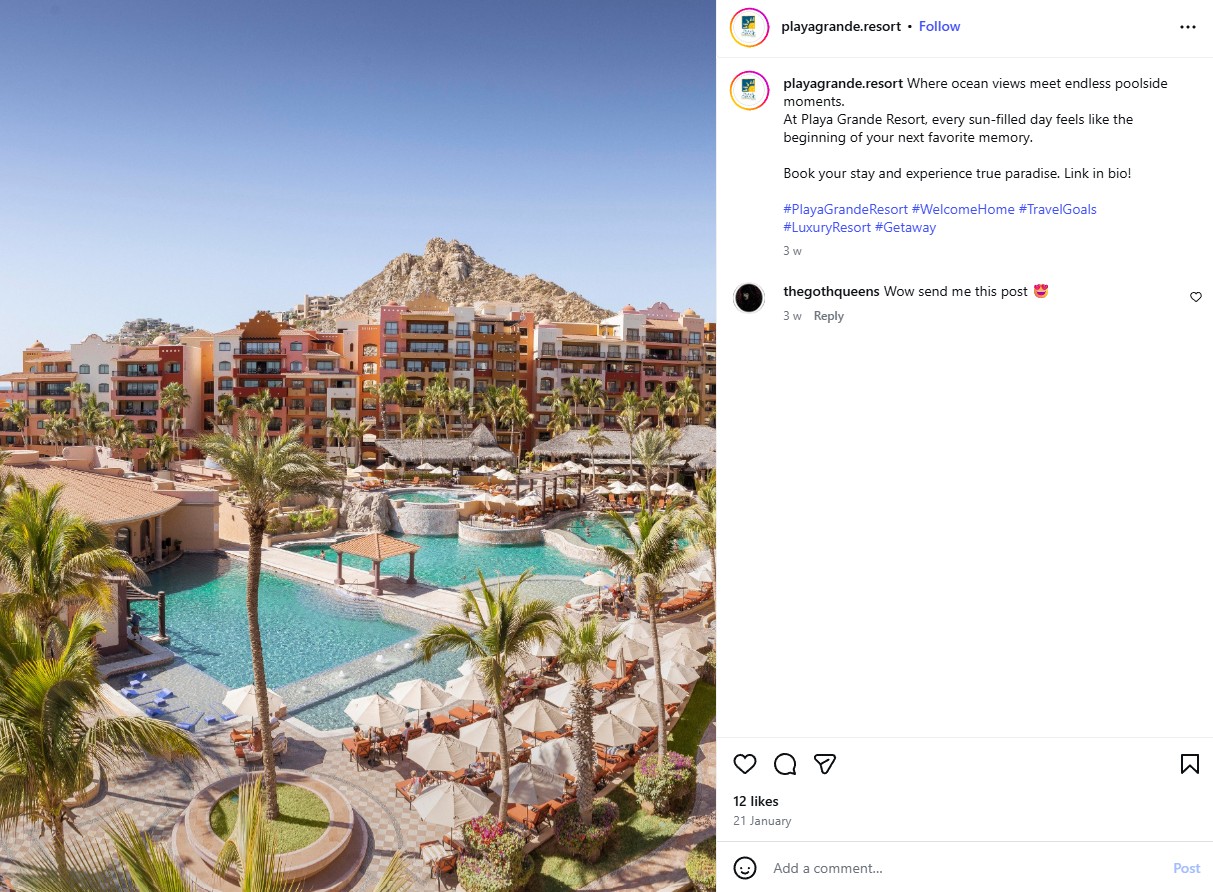
Task: Reply to thegothqueens comment
Action: tap(828, 316)
